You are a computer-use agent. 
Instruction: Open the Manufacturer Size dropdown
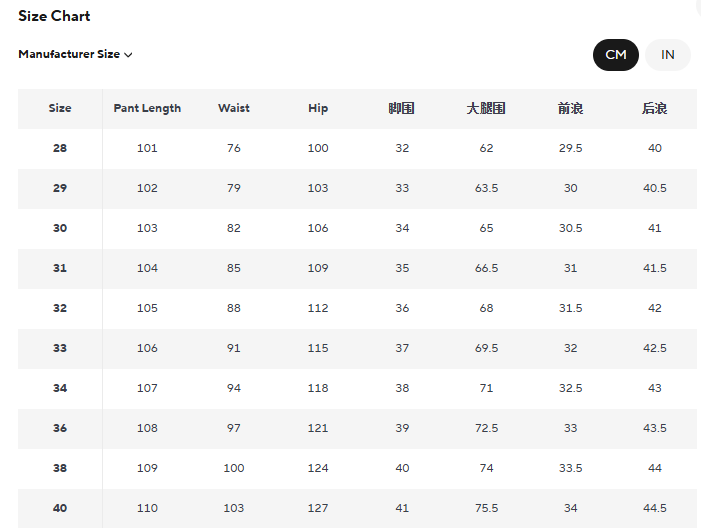pyautogui.click(x=75, y=54)
